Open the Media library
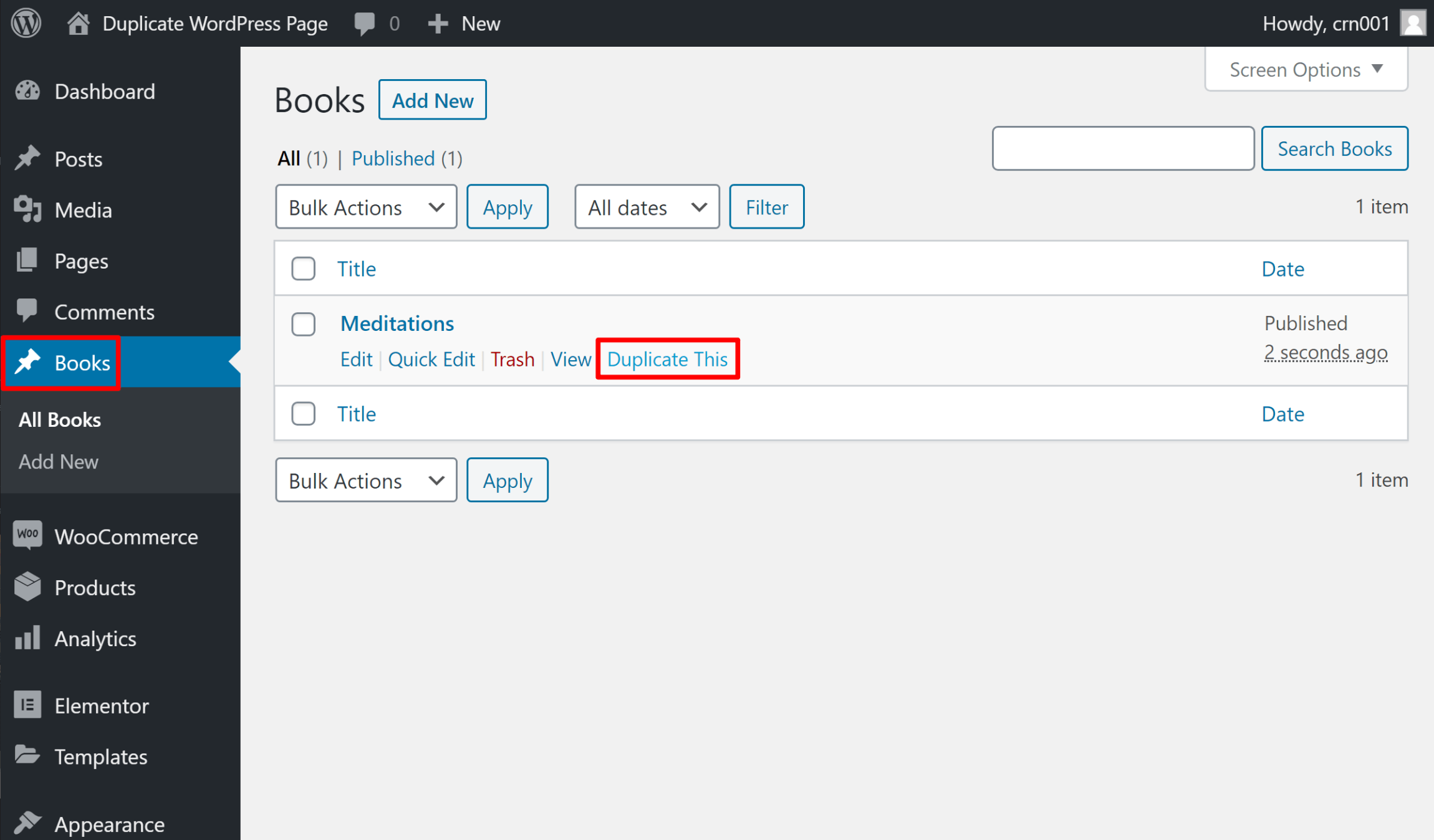The image size is (1434, 840). (x=82, y=210)
